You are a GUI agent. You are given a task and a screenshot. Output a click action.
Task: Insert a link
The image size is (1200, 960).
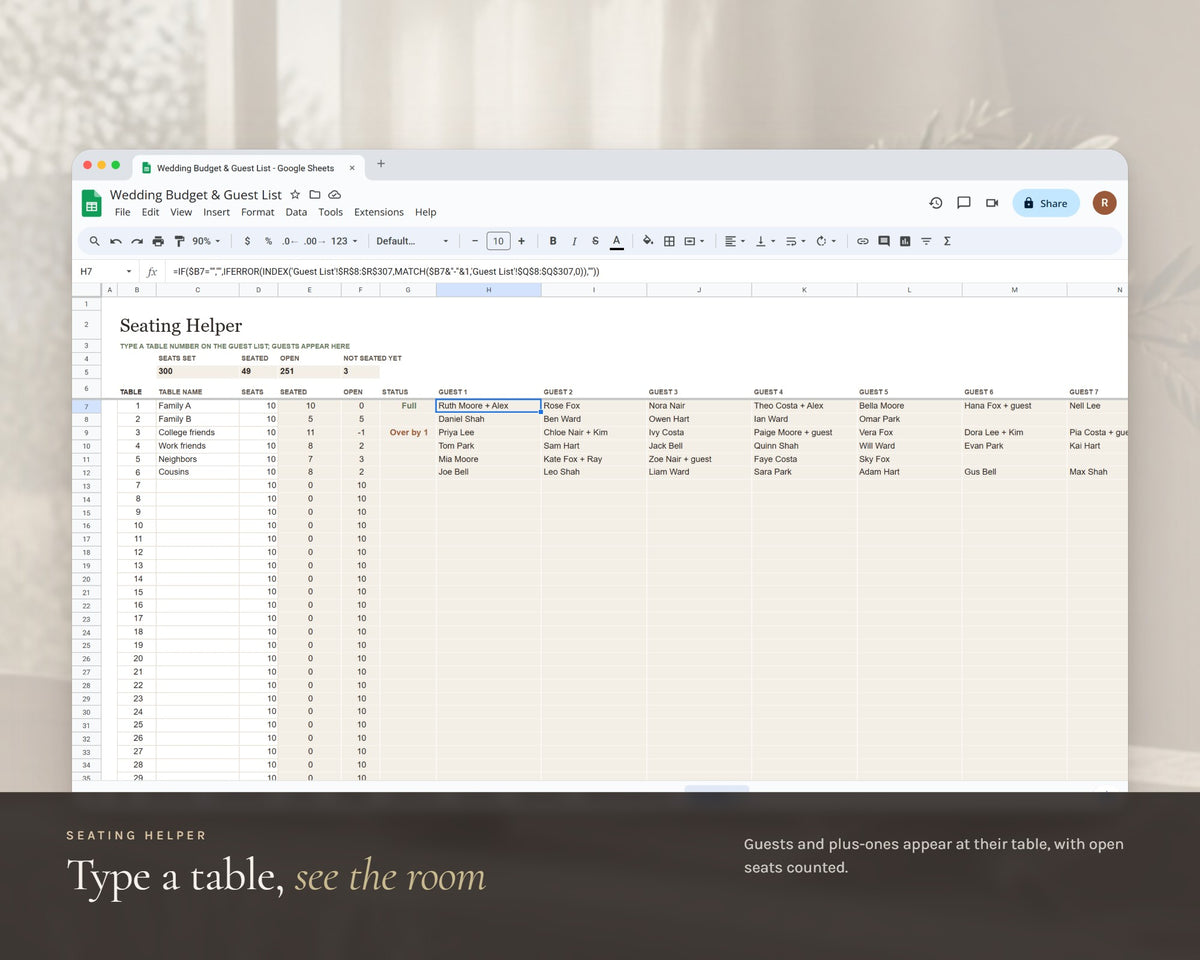click(862, 241)
